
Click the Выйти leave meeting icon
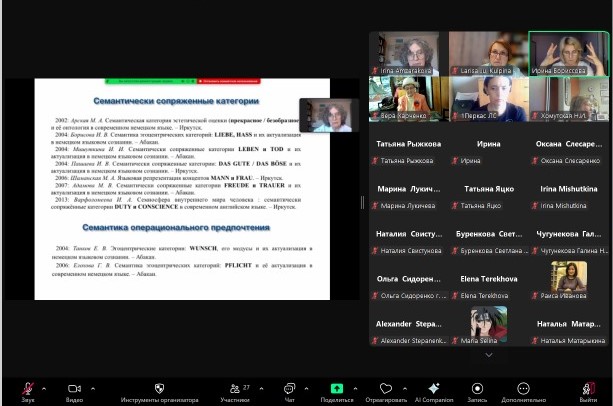point(588,388)
